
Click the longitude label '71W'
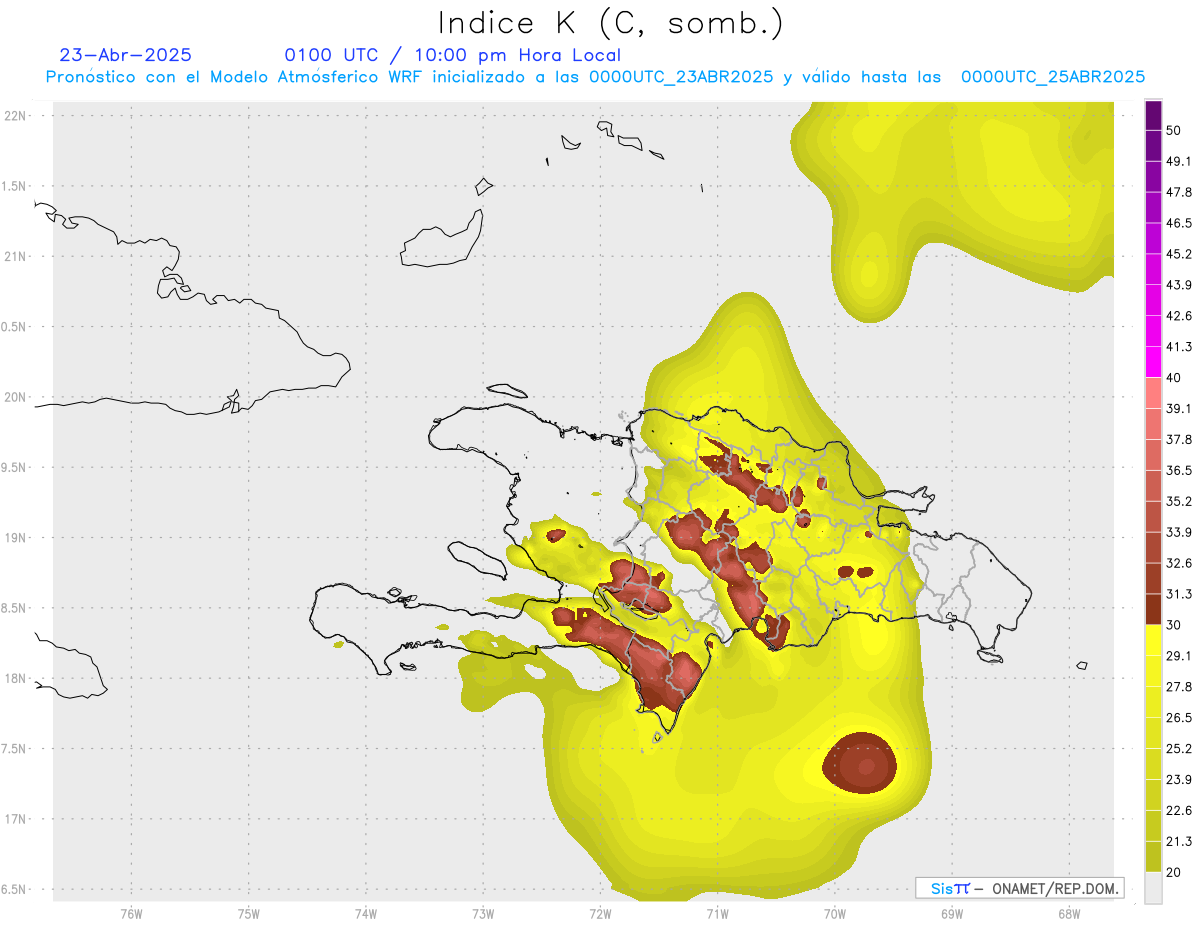717,914
